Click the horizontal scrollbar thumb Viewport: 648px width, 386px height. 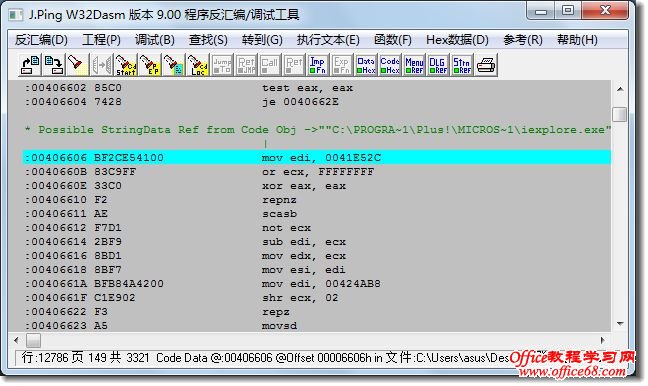33,341
